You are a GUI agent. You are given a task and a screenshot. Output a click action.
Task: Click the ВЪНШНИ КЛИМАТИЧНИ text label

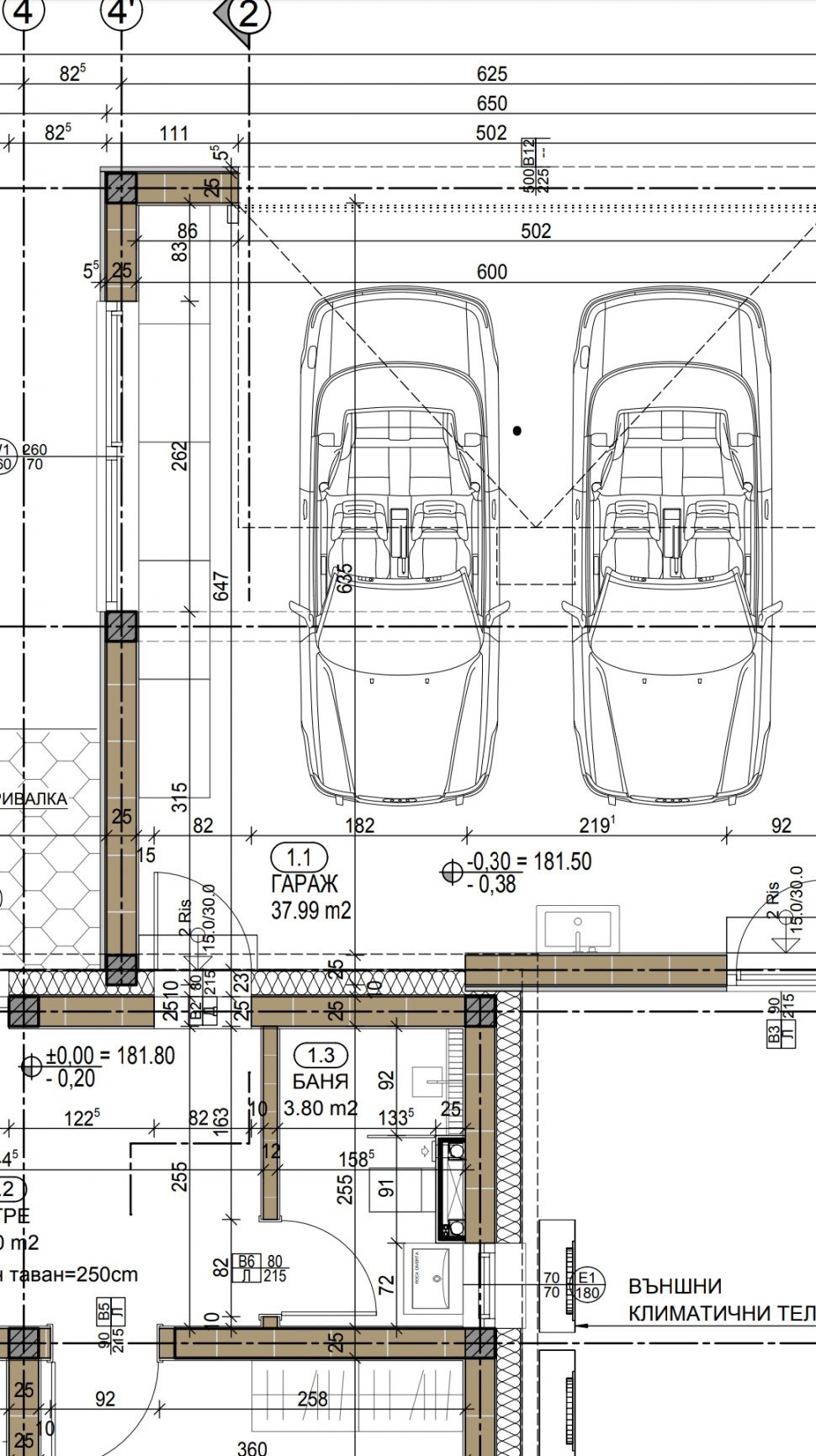tap(719, 1300)
